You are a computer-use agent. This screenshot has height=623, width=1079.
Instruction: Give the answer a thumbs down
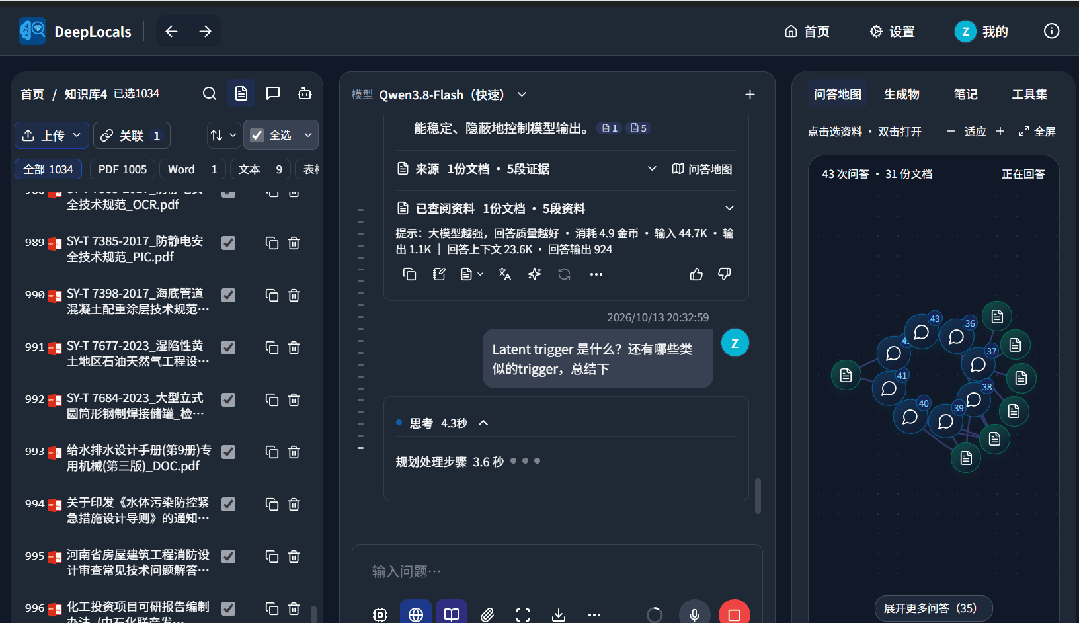(x=725, y=274)
